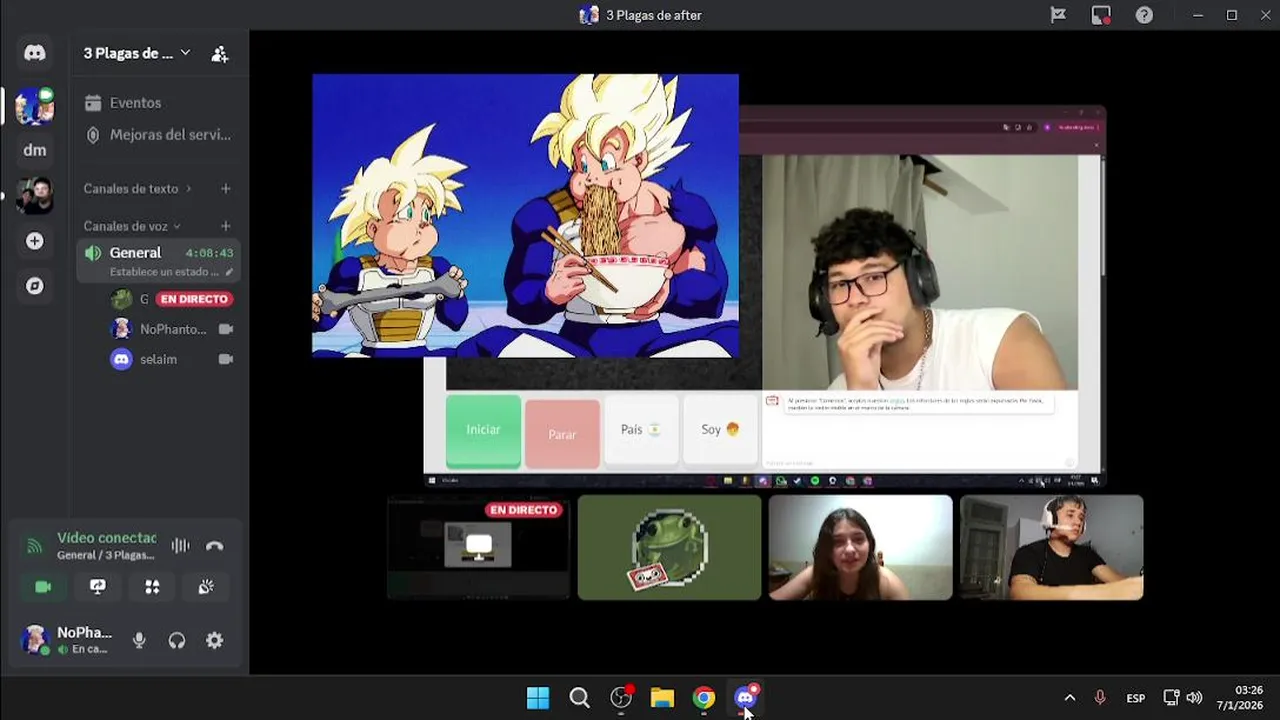Create text channel with plus icon

click(226, 188)
